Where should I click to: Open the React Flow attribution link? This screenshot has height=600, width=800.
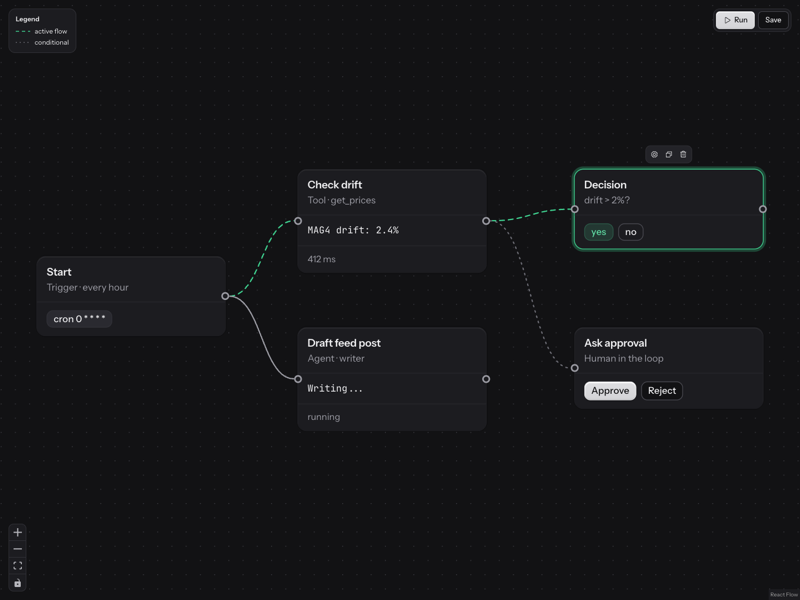pos(784,594)
